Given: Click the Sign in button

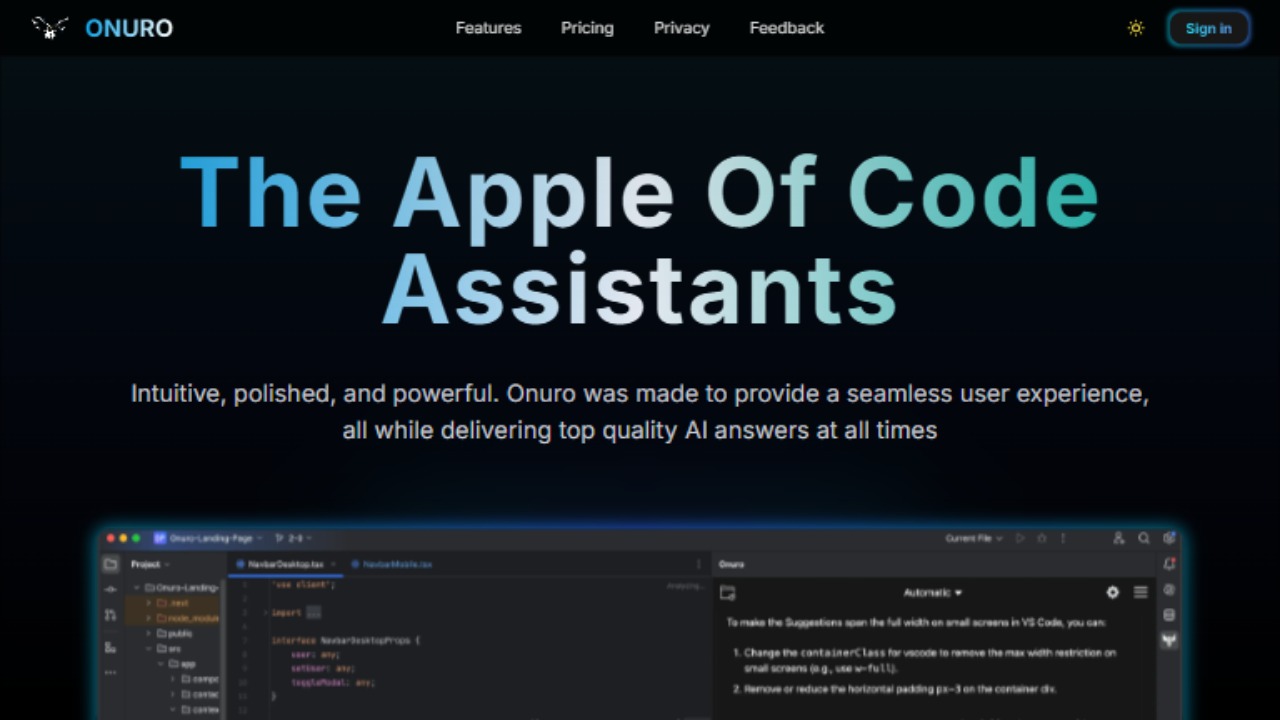Looking at the screenshot, I should coord(1208,28).
